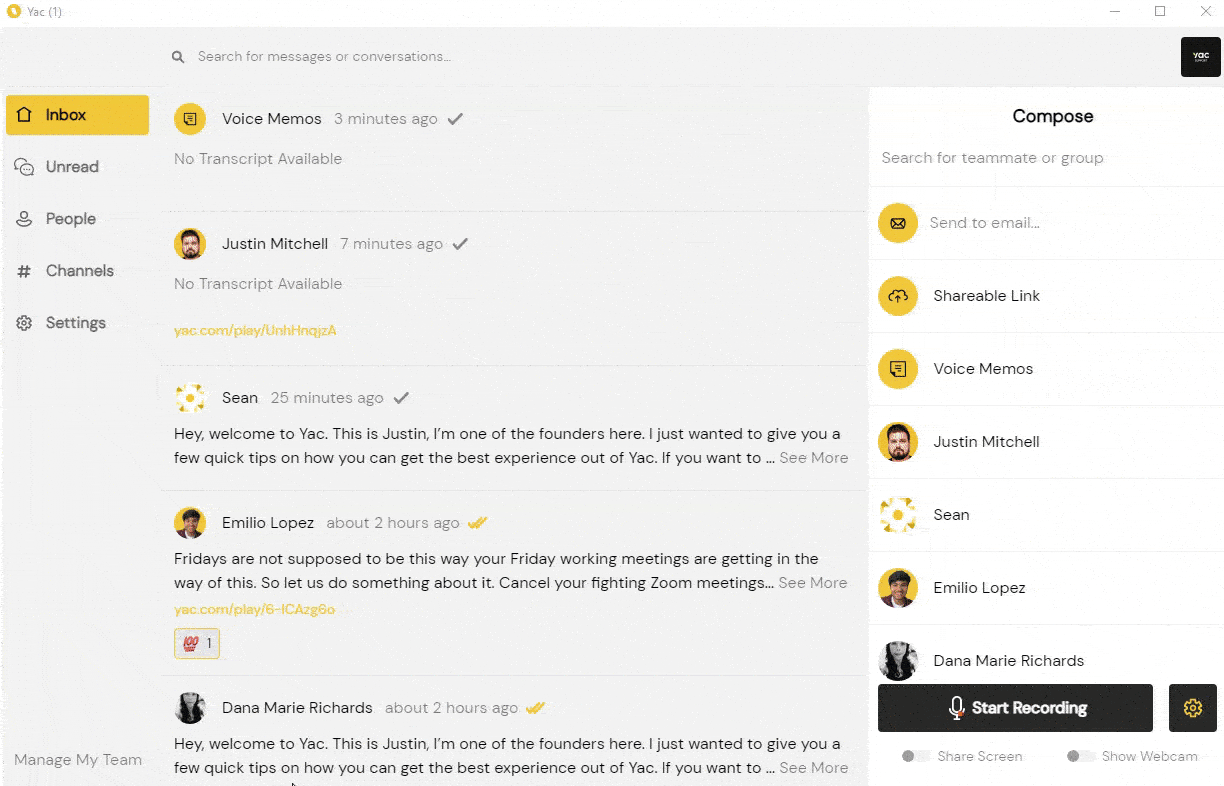The image size is (1224, 786).
Task: Click the Voice Memos icon in Compose panel
Action: (898, 369)
